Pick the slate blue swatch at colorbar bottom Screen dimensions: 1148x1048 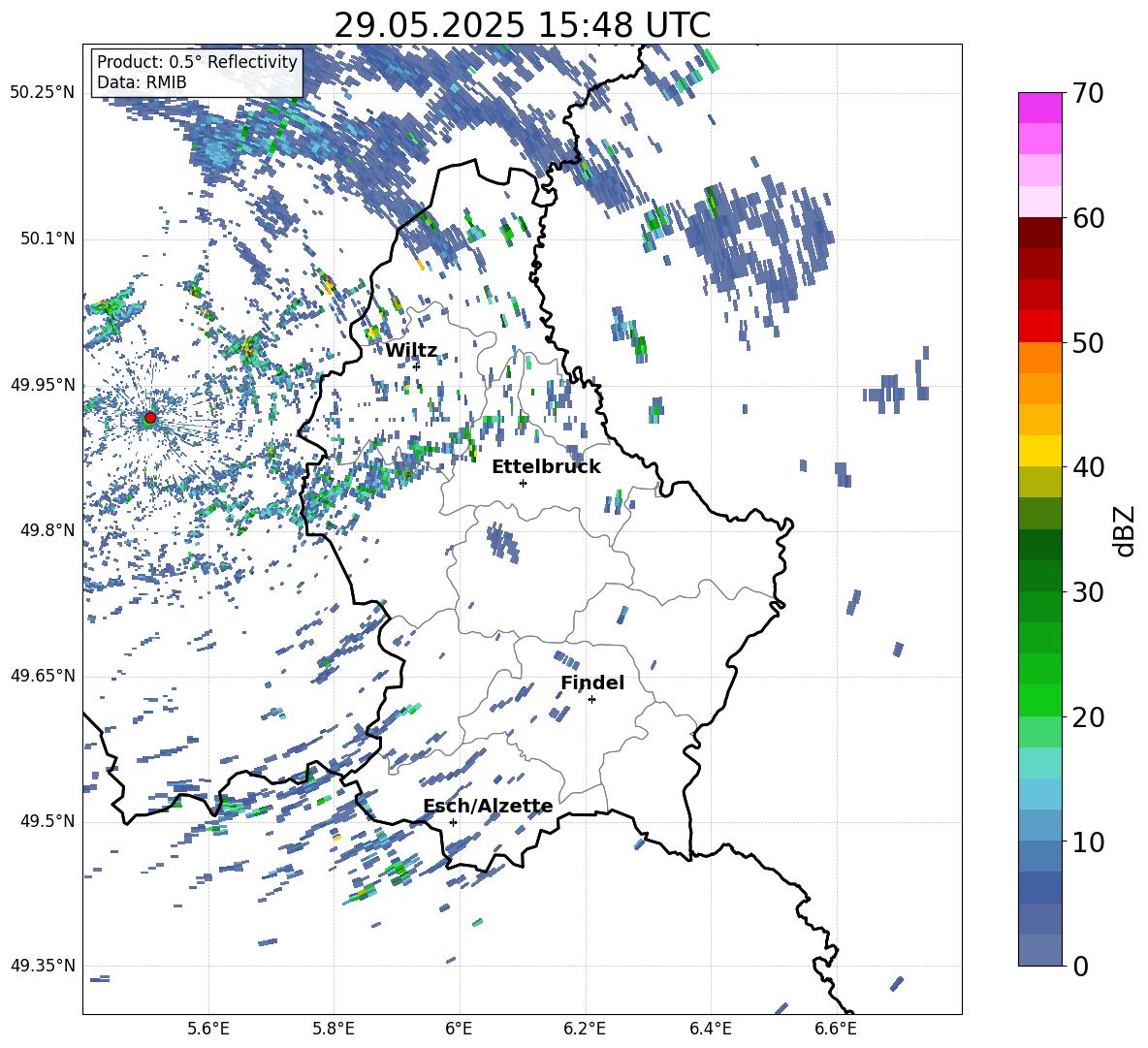tap(1040, 950)
